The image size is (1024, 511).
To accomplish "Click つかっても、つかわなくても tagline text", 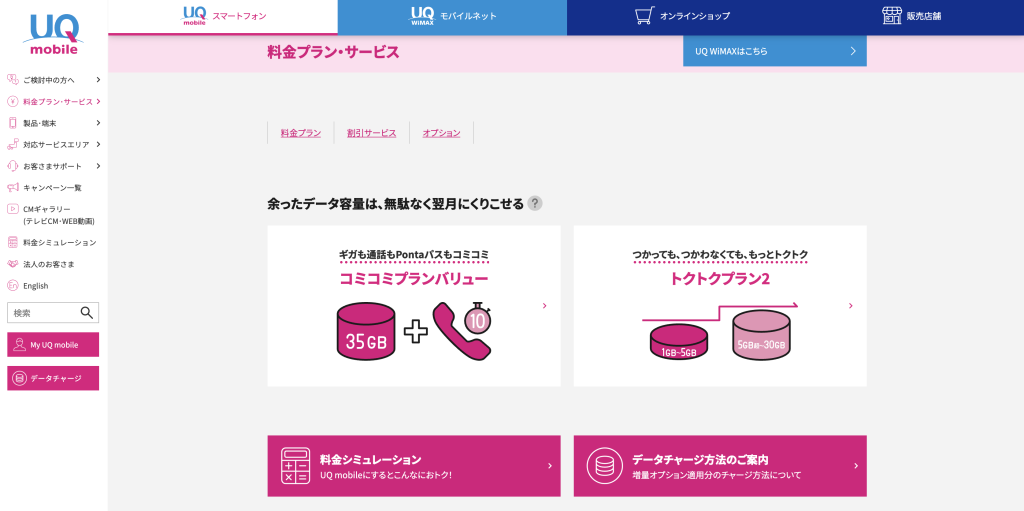I will click(720, 254).
